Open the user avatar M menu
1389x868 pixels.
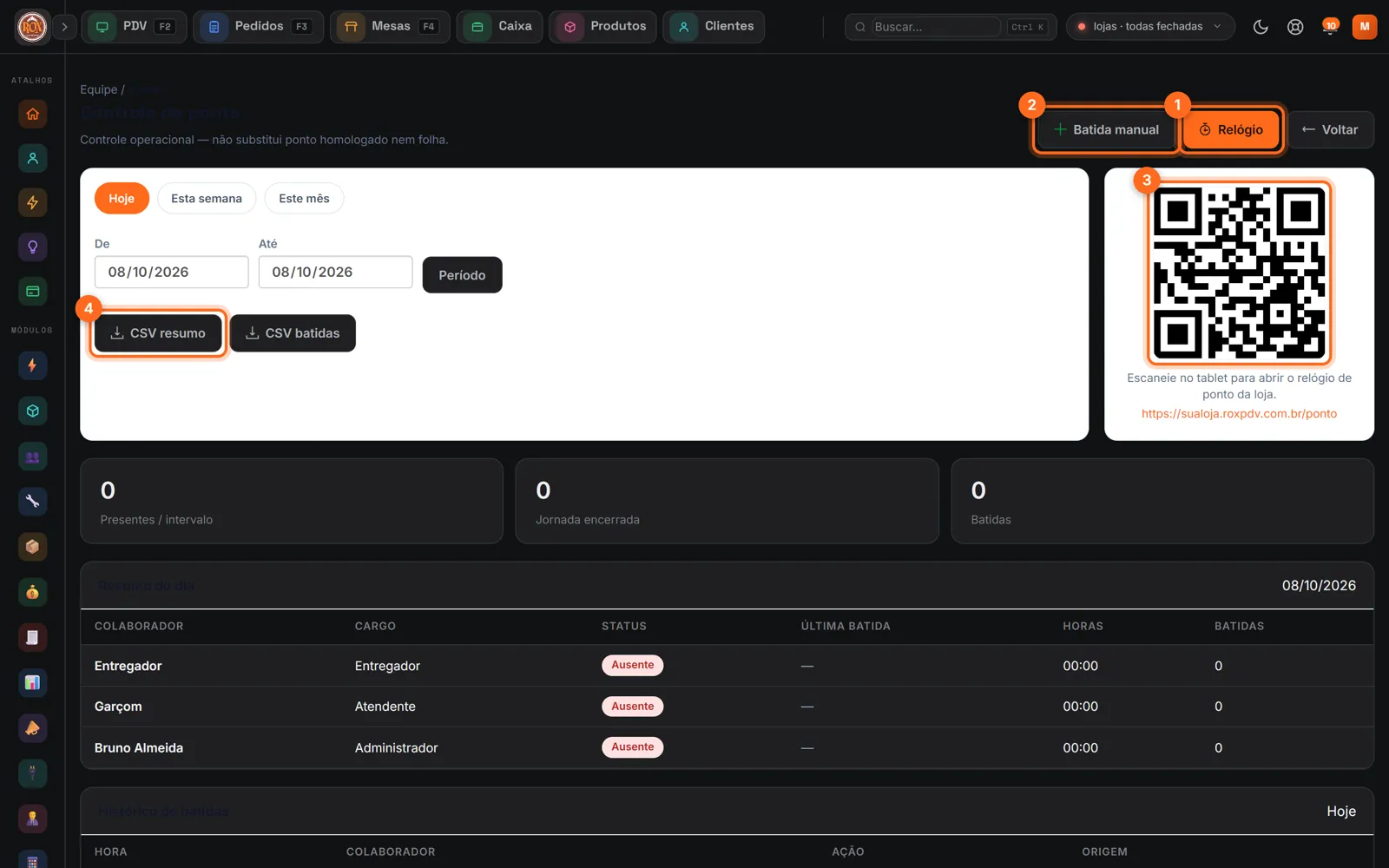click(x=1365, y=27)
